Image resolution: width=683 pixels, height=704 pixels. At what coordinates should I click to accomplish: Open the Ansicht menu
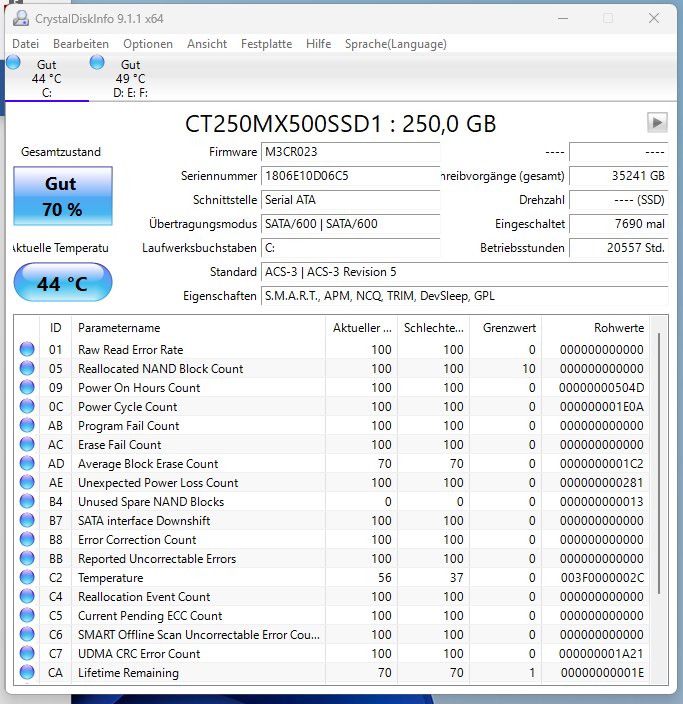[x=207, y=44]
